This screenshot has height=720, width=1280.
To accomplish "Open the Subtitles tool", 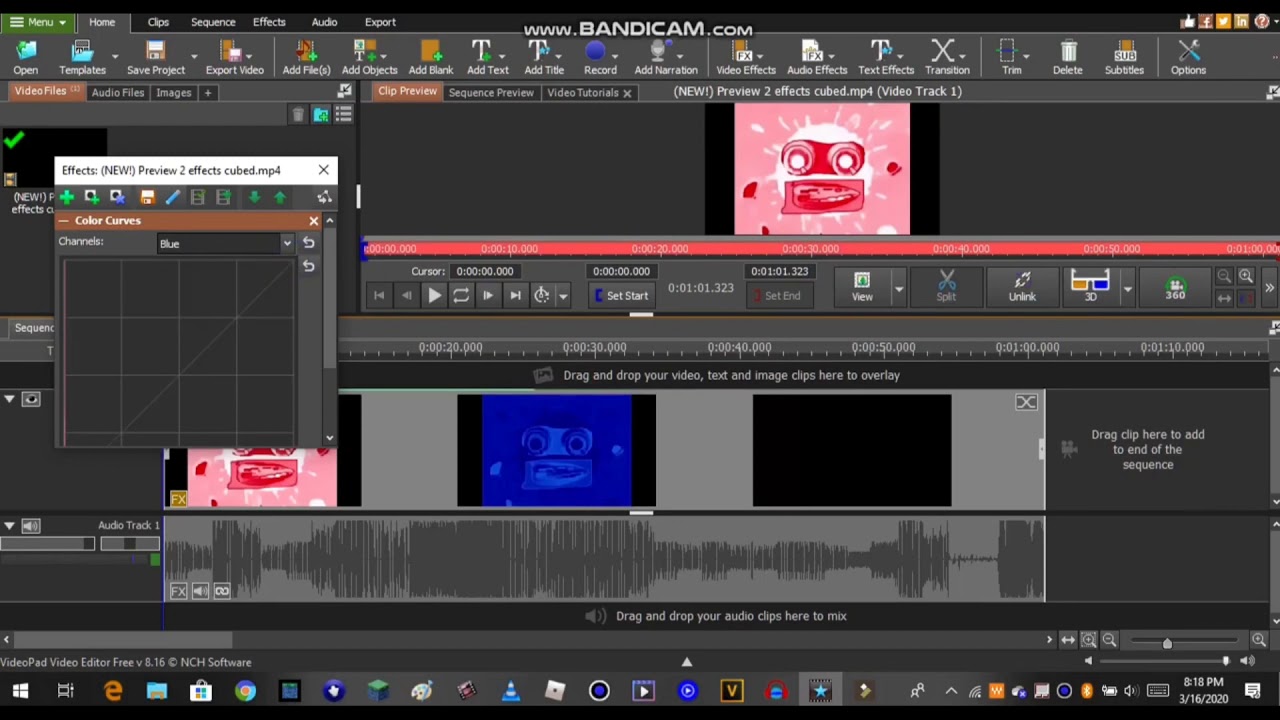I will click(x=1124, y=57).
